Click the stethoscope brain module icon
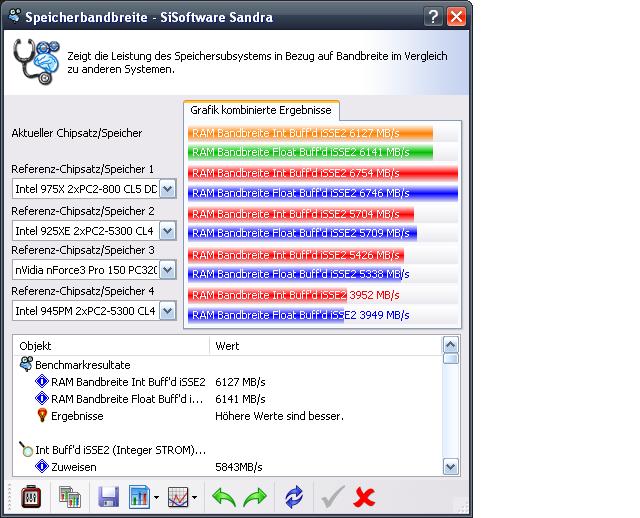Image resolution: width=640 pixels, height=518 pixels. pyautogui.click(x=36, y=62)
